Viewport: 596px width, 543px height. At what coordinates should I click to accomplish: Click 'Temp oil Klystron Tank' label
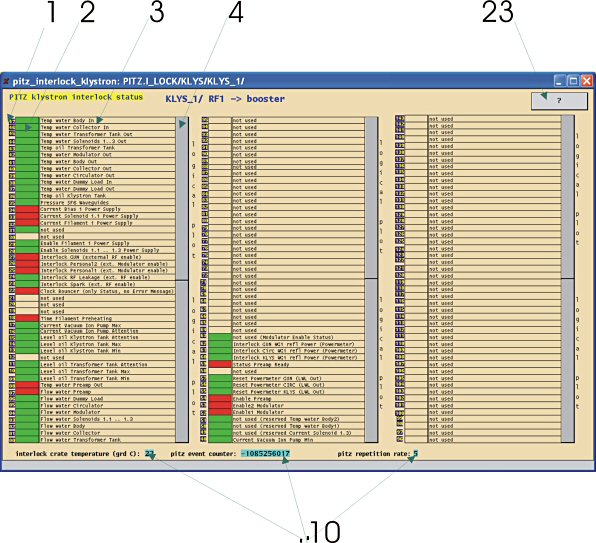(x=73, y=196)
